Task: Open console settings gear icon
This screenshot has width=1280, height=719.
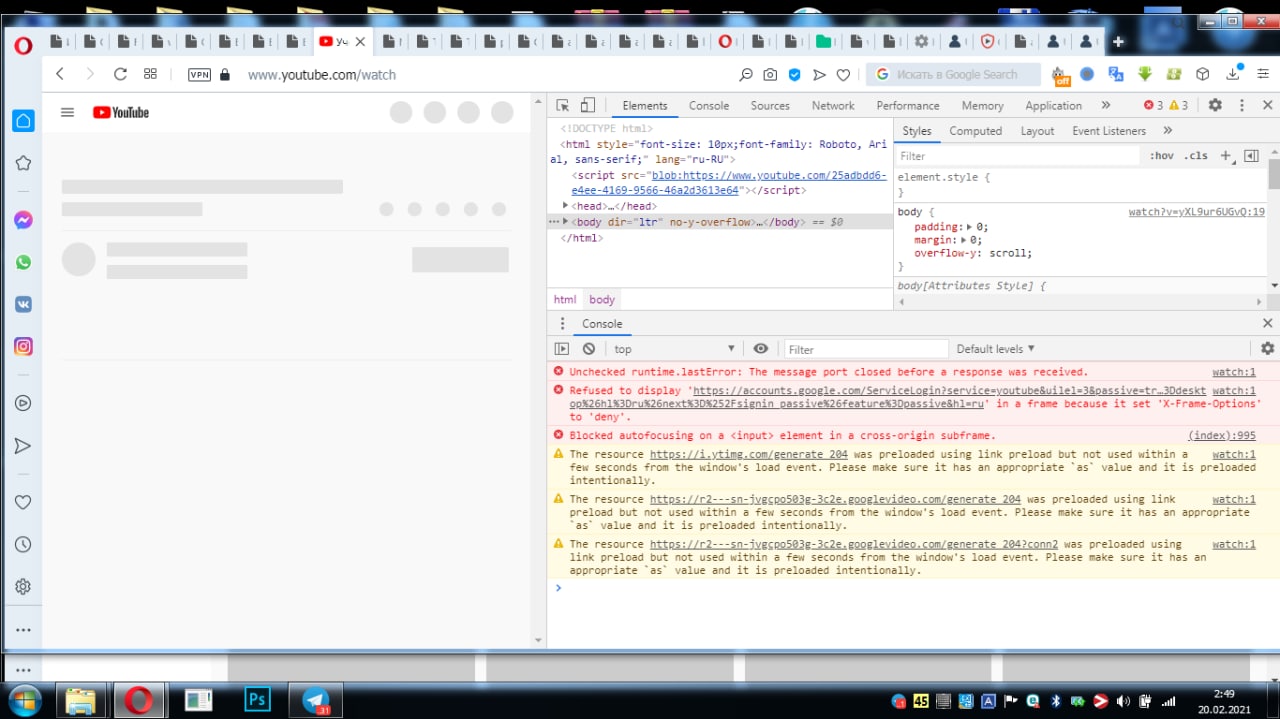Action: pyautogui.click(x=1267, y=349)
